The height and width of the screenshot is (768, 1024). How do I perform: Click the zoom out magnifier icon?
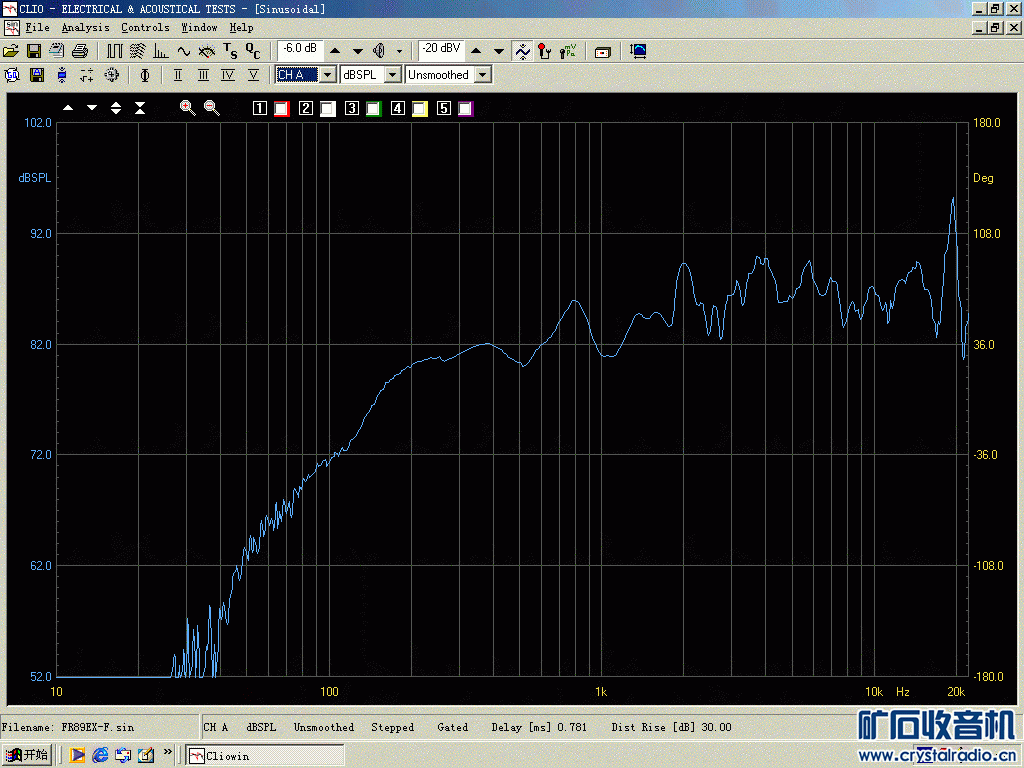click(212, 108)
